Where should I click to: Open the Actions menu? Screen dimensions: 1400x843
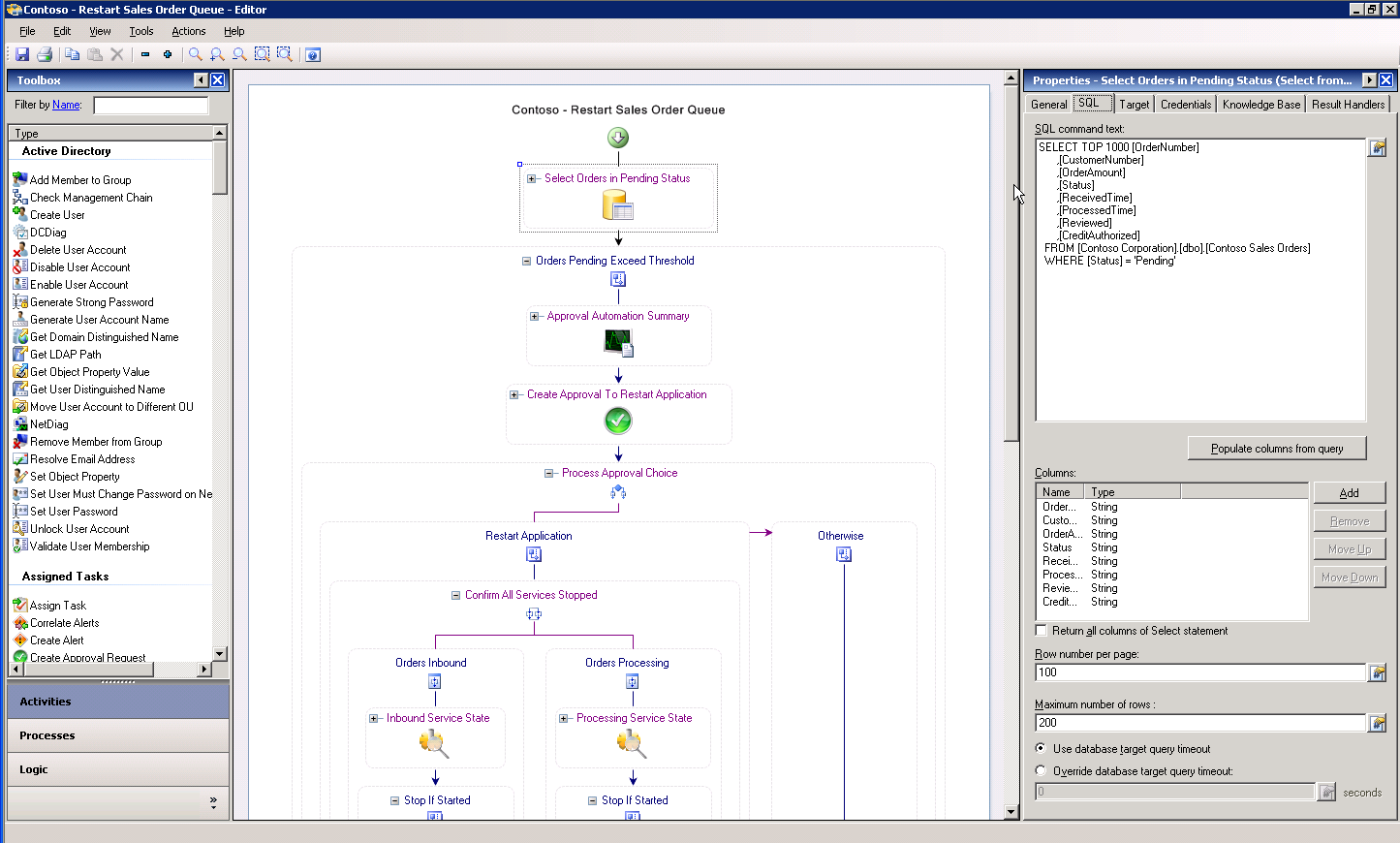(x=188, y=31)
